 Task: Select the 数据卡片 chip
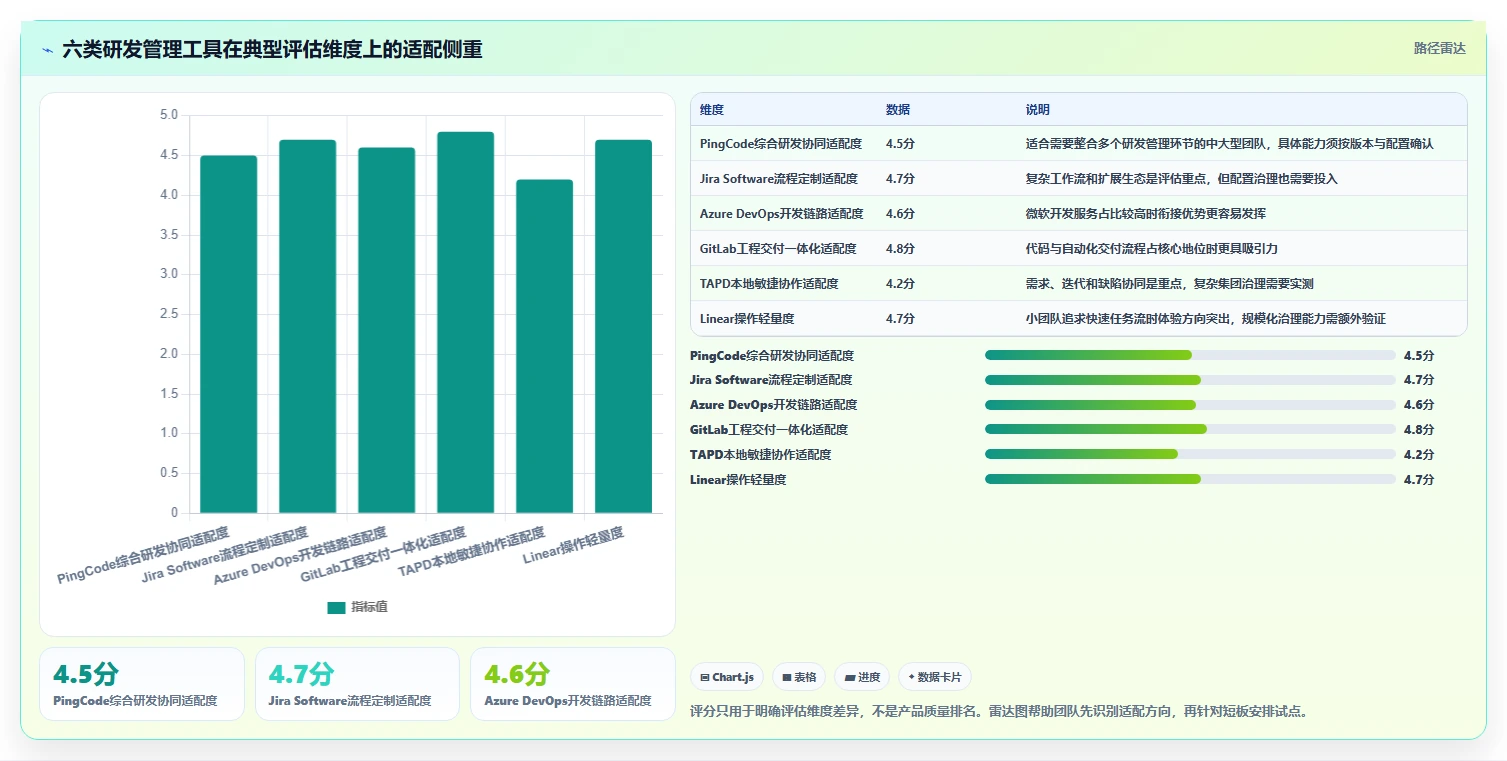point(935,677)
